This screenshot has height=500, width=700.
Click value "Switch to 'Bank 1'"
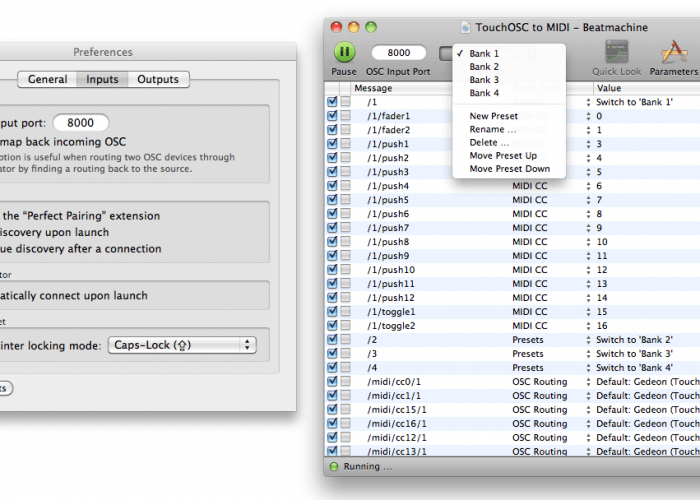[x=634, y=102]
